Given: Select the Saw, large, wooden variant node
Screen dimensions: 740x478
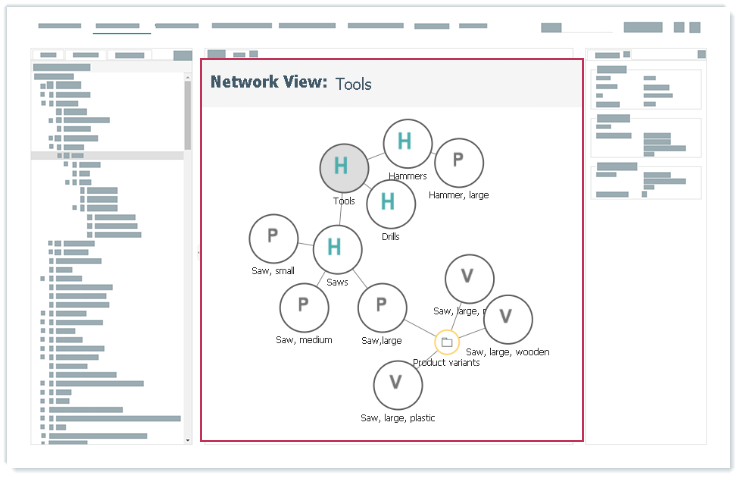Looking at the screenshot, I should coord(507,319).
